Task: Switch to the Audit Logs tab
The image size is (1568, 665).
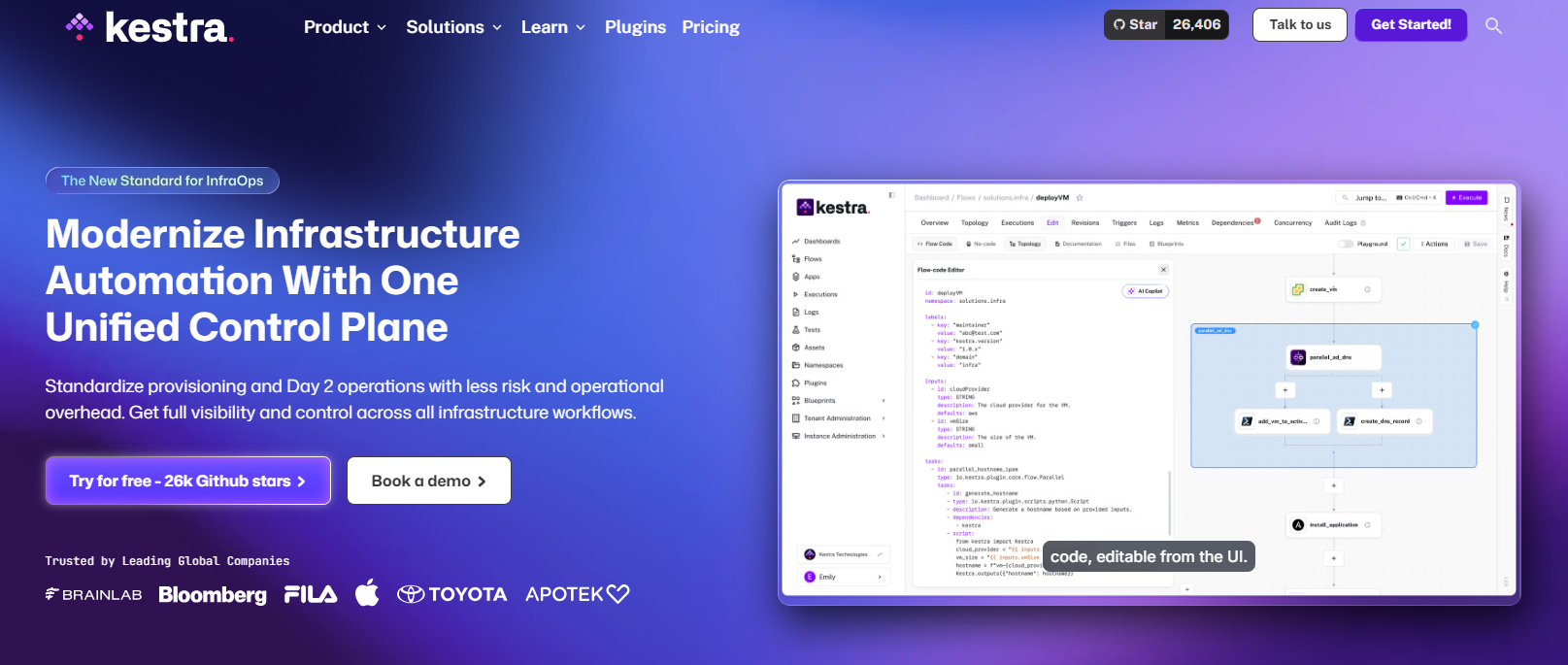Action: pyautogui.click(x=1344, y=222)
